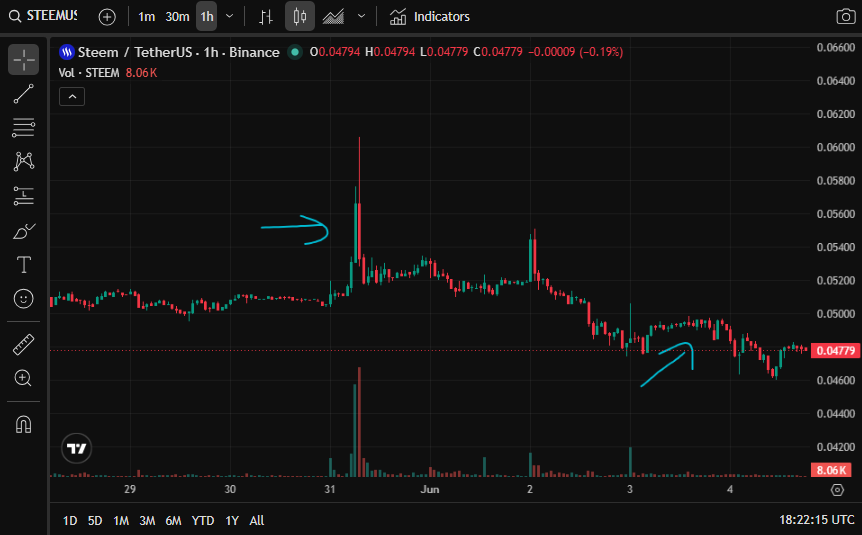
Task: Set the 1Y date range
Action: click(232, 520)
